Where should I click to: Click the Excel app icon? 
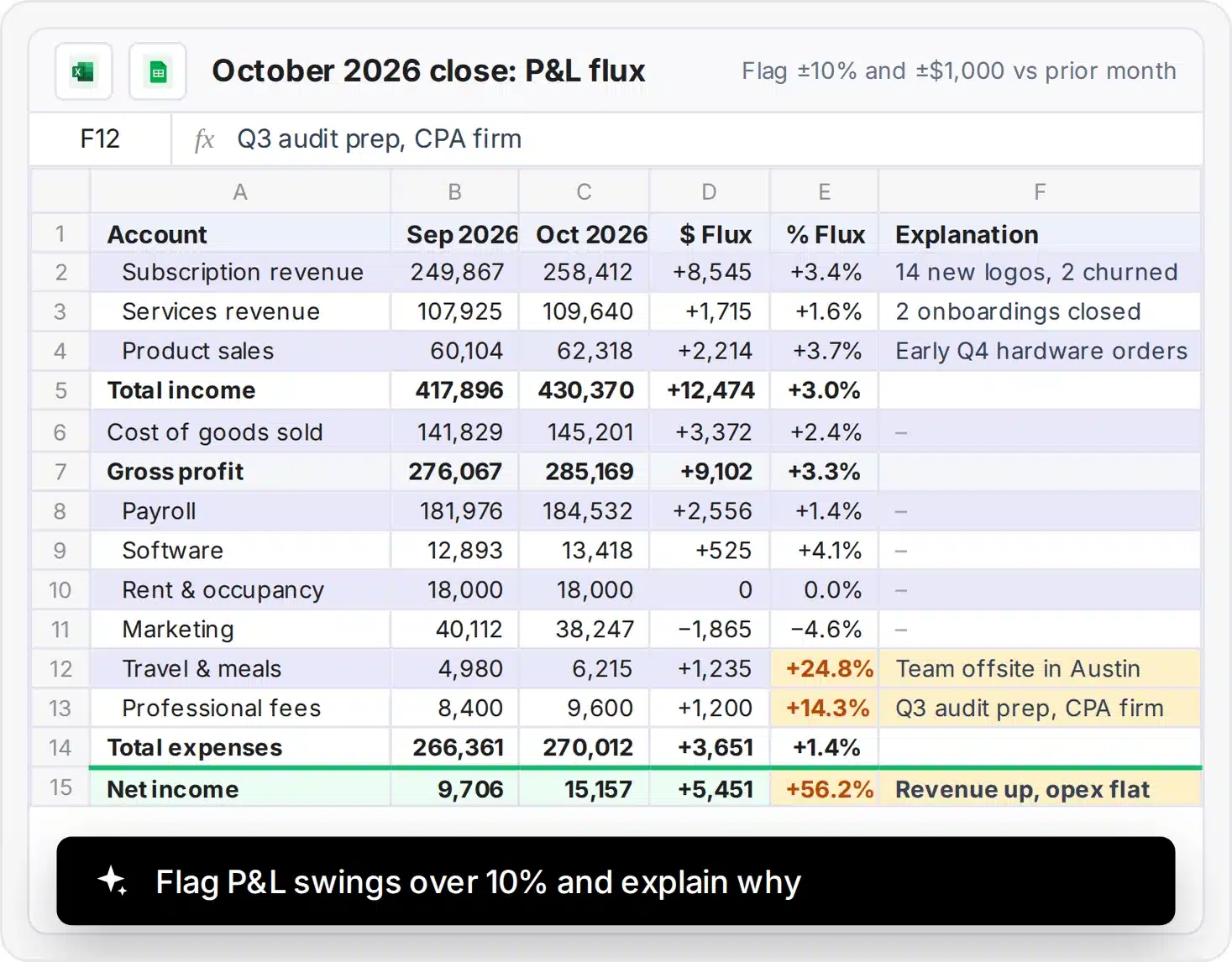[84, 71]
